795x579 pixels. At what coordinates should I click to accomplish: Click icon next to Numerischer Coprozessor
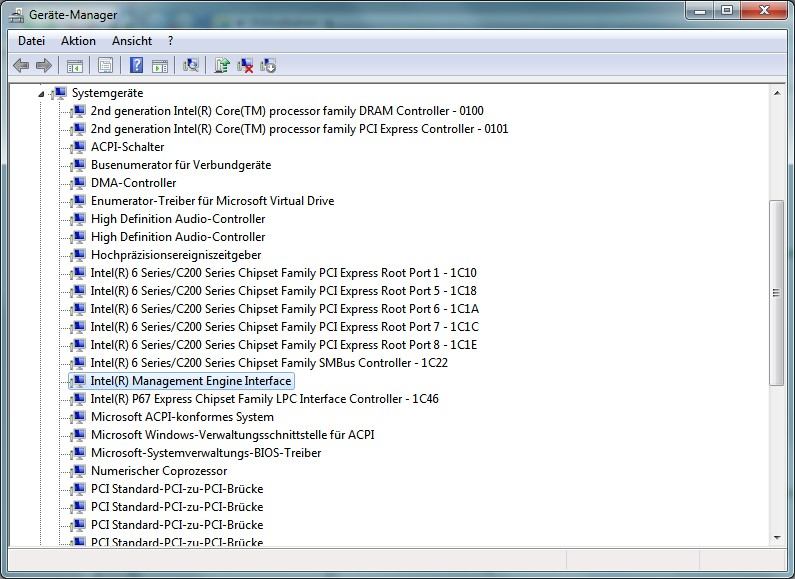[79, 471]
